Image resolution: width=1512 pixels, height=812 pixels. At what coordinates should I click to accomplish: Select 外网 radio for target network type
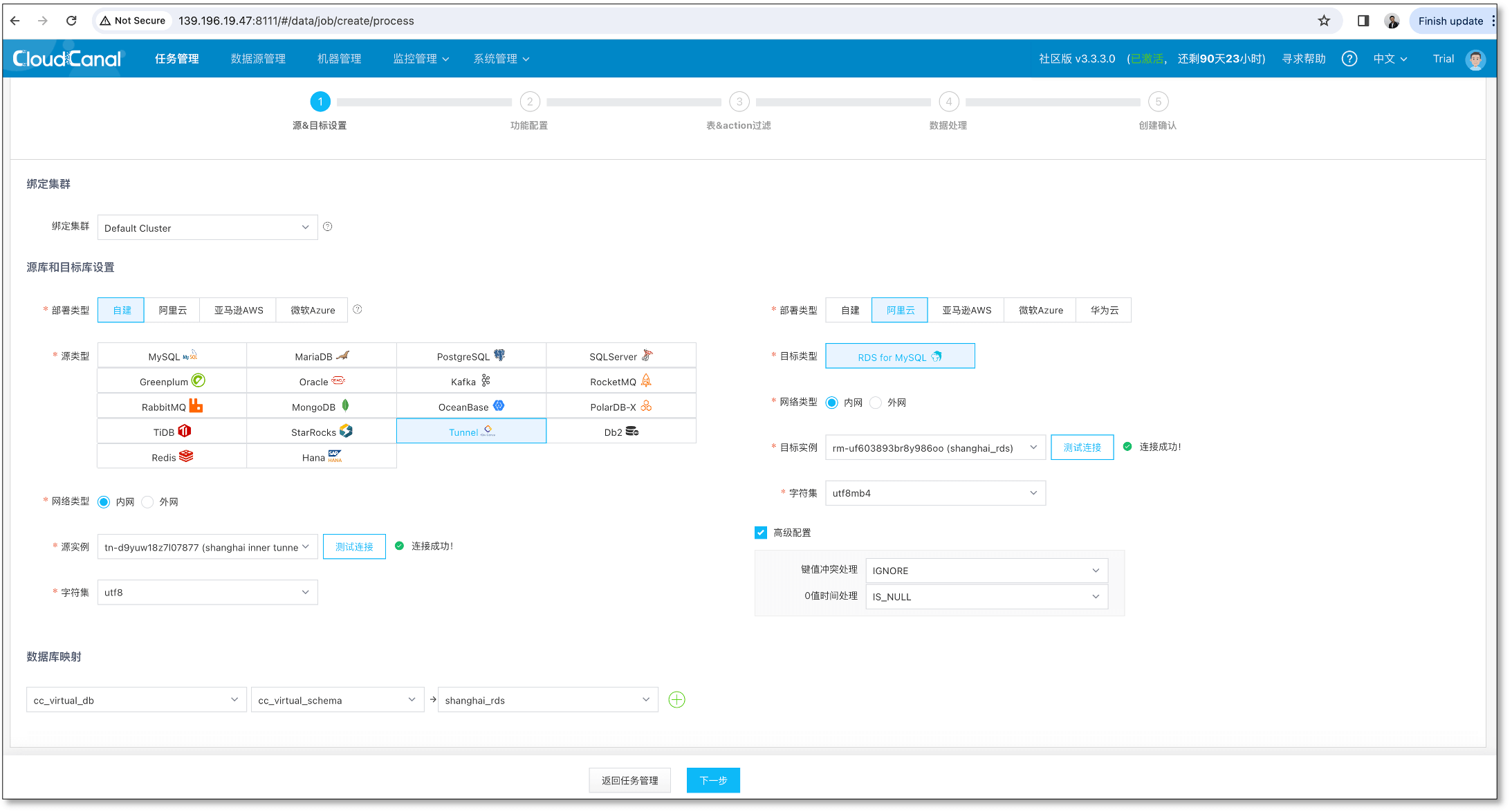coord(876,403)
